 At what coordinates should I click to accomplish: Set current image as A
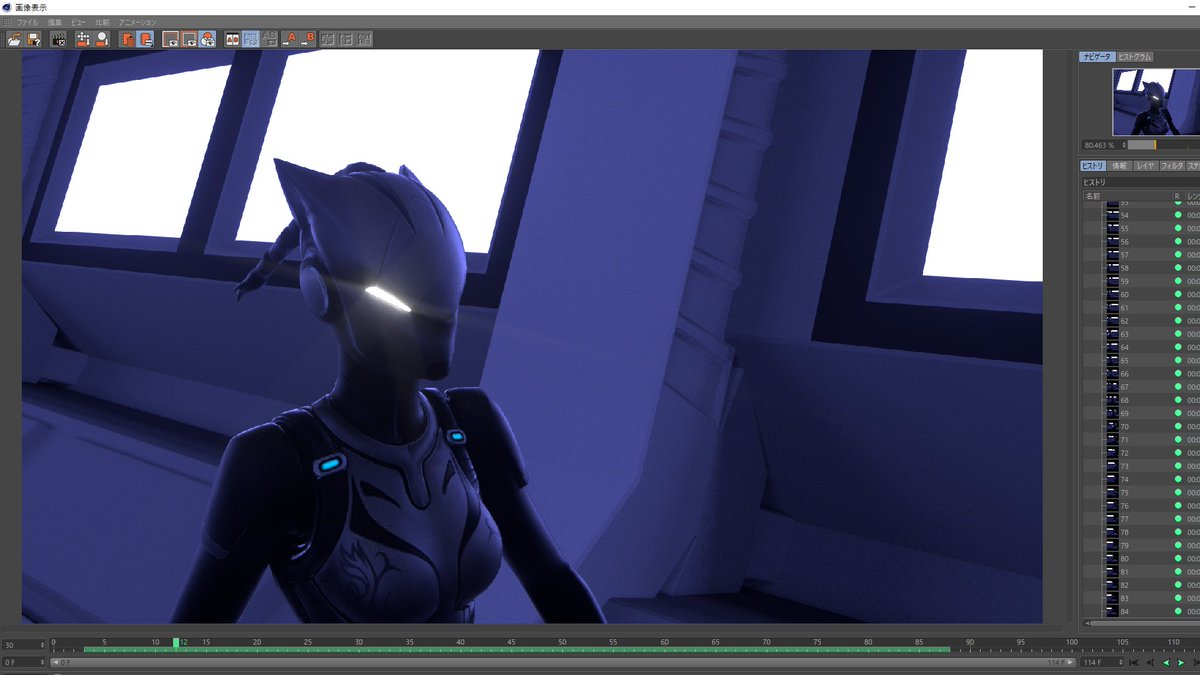pyautogui.click(x=289, y=40)
